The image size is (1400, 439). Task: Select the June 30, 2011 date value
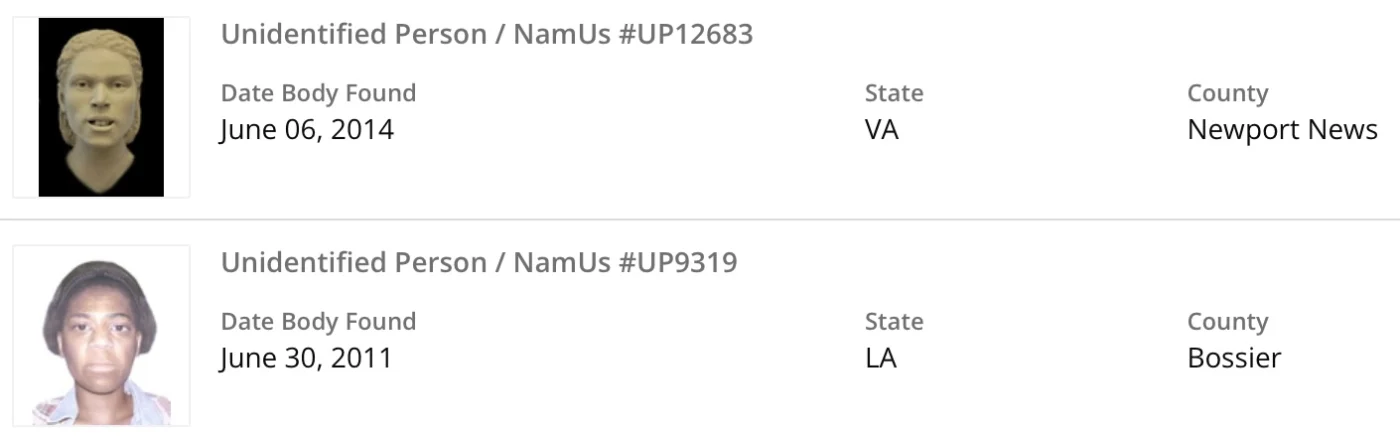pos(306,358)
